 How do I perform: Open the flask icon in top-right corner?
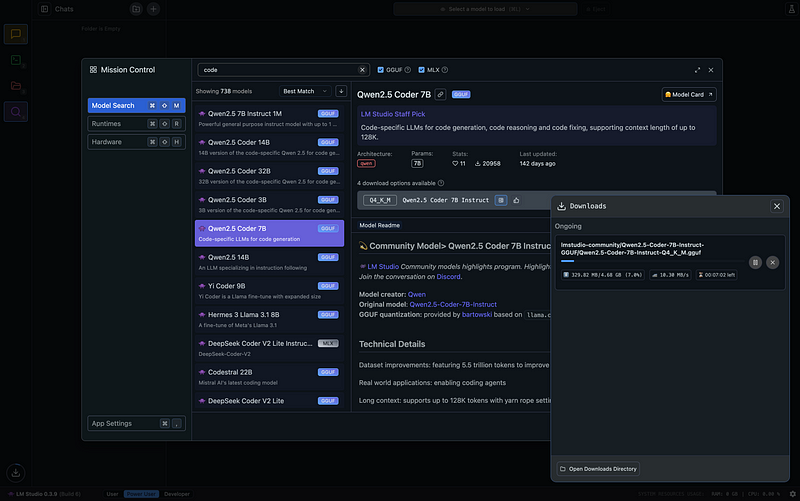click(791, 9)
